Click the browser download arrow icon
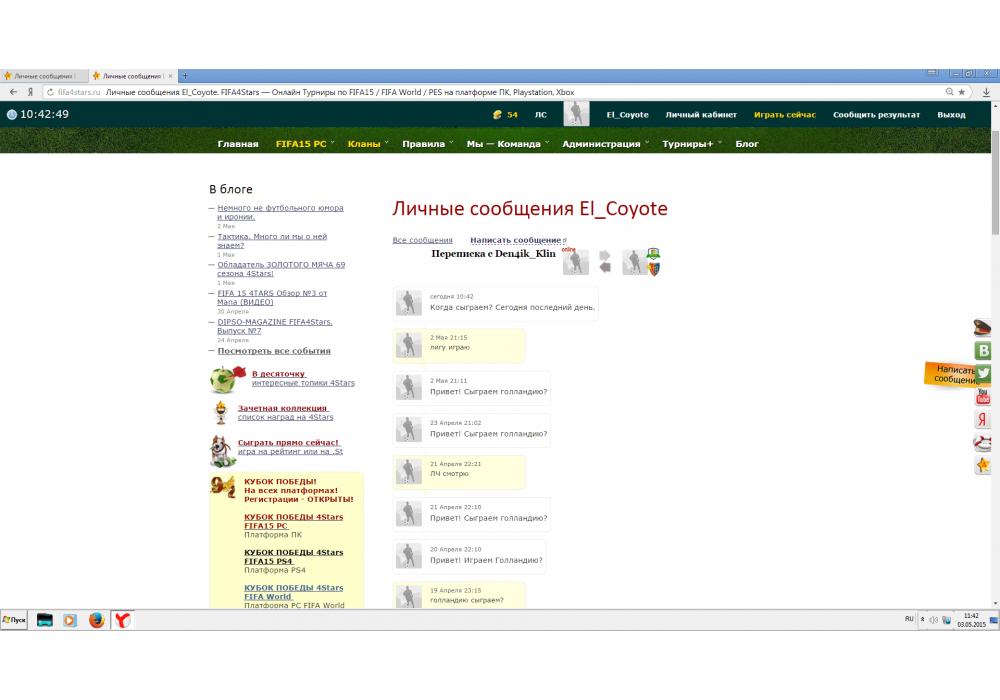This screenshot has height=700, width=1000. [987, 91]
